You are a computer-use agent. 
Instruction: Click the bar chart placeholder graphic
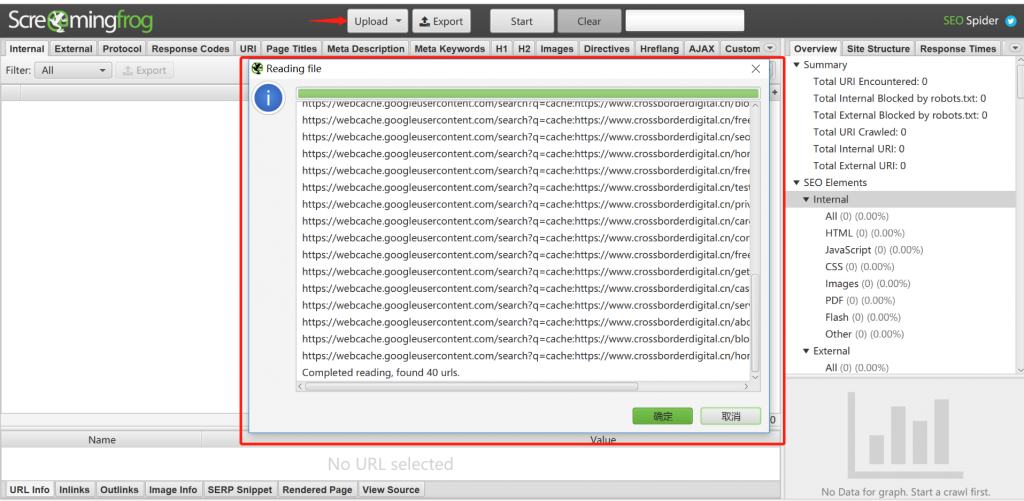[904, 434]
